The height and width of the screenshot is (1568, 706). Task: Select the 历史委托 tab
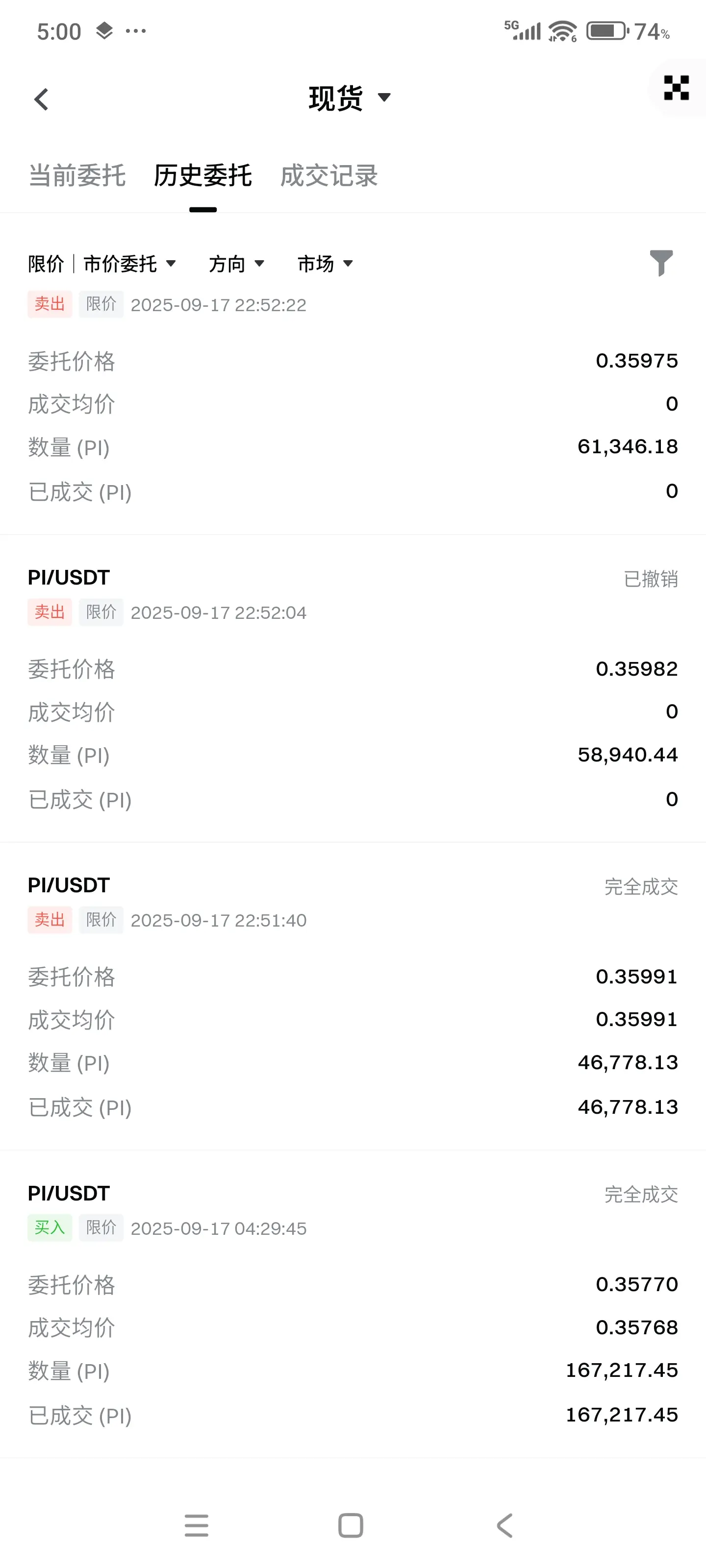[x=203, y=175]
